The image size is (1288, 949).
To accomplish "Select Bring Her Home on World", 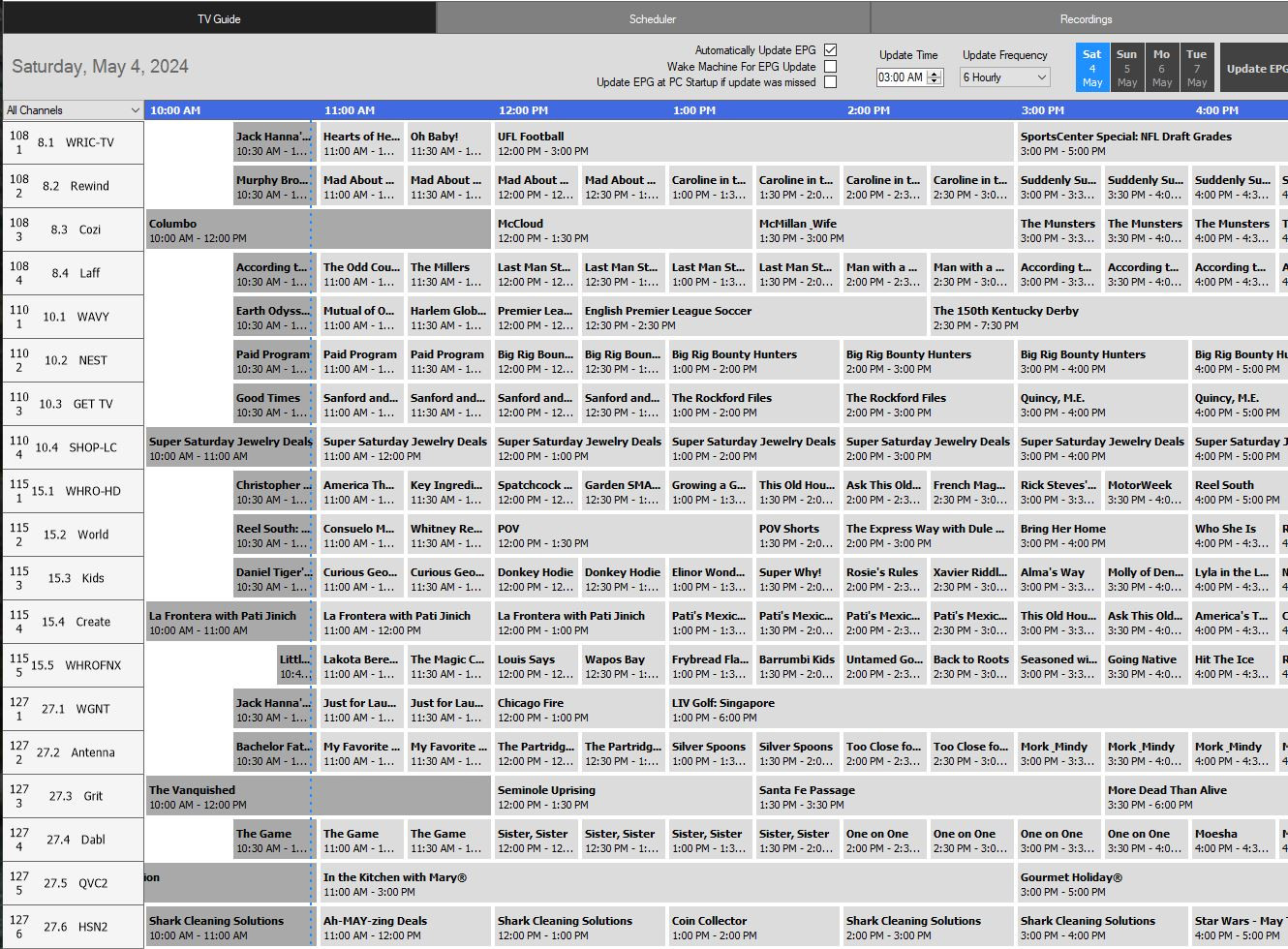I will click(x=1102, y=536).
